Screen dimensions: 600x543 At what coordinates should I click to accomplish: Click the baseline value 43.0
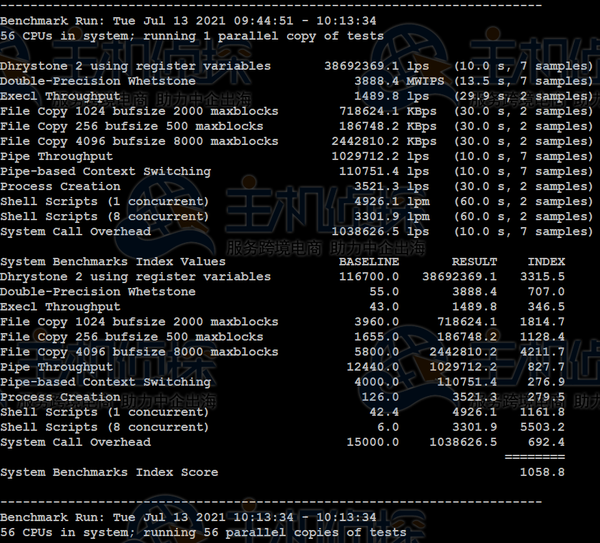pos(384,307)
